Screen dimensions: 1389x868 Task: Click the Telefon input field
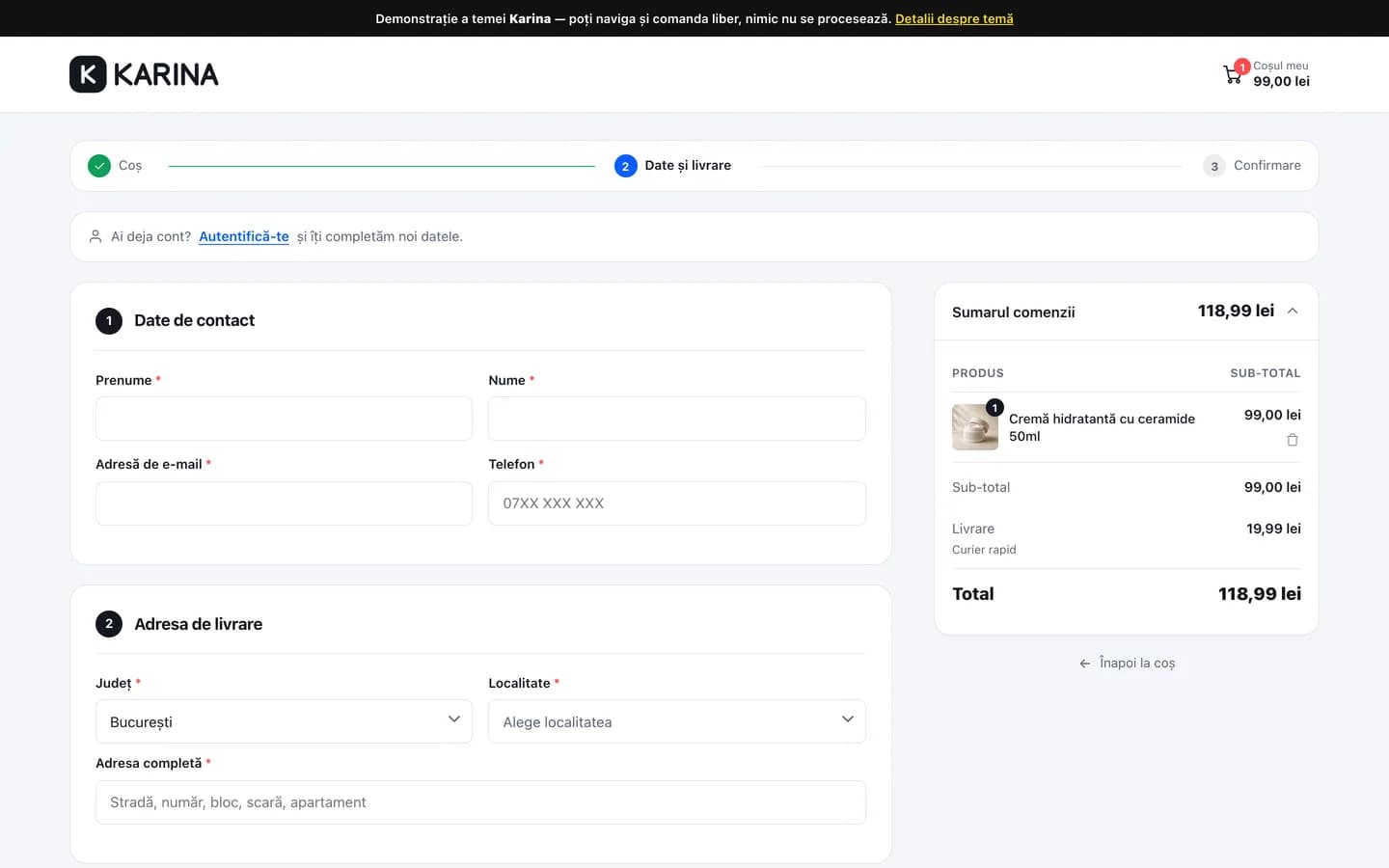676,503
